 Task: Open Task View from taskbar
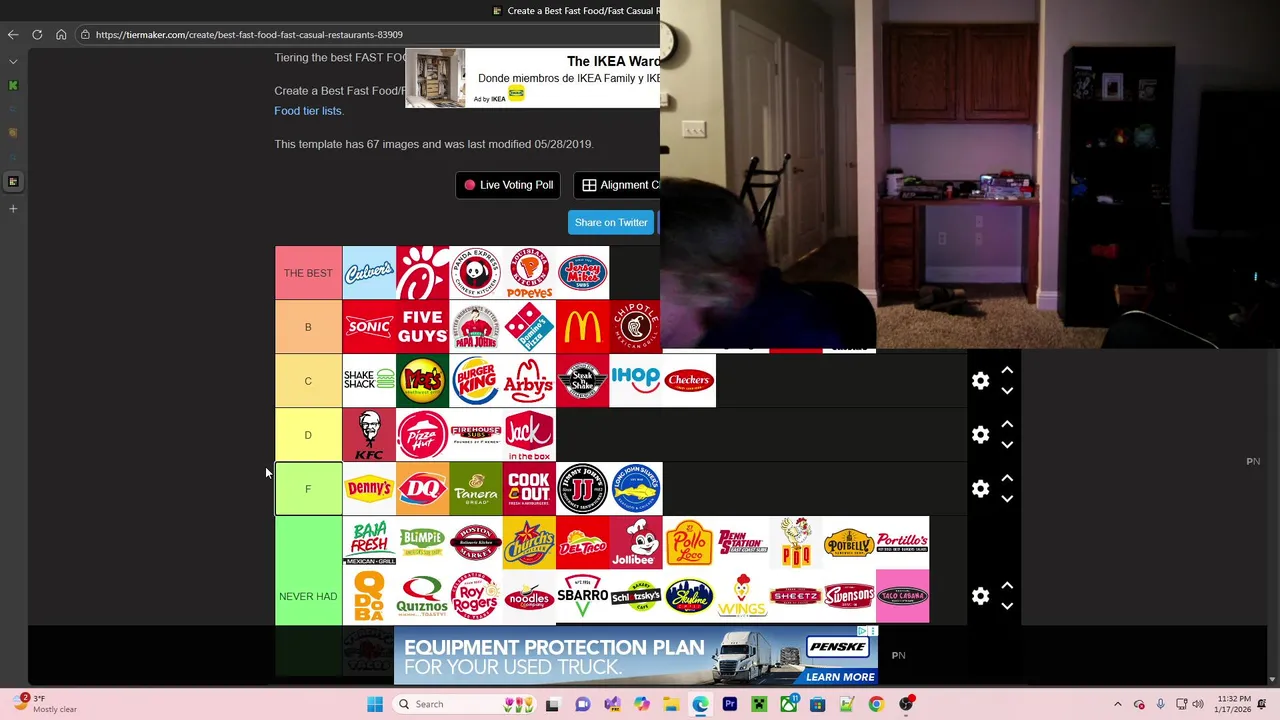552,704
